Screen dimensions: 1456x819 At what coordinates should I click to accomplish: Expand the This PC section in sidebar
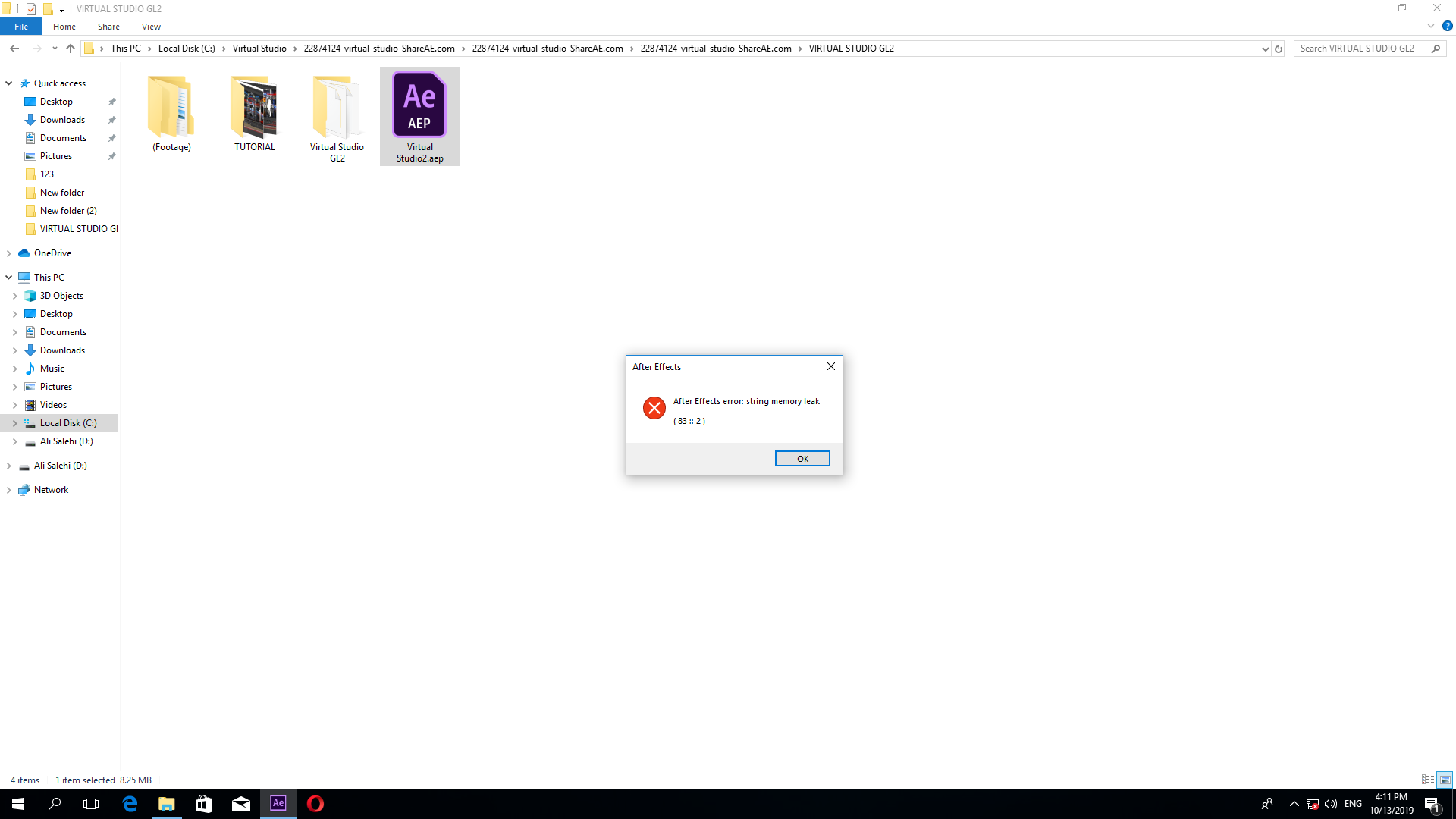pos(10,277)
